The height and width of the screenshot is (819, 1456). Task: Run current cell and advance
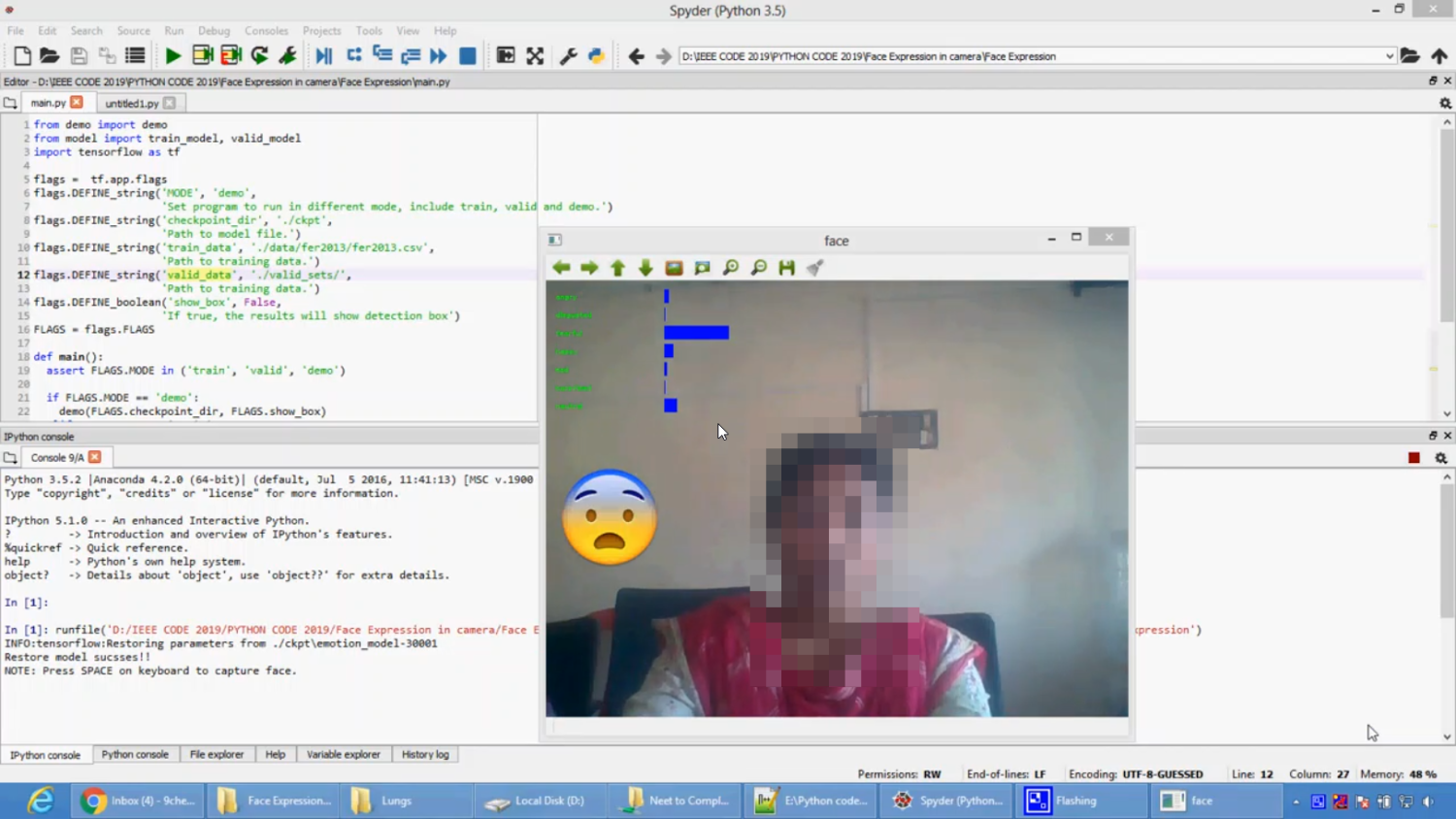click(x=230, y=56)
